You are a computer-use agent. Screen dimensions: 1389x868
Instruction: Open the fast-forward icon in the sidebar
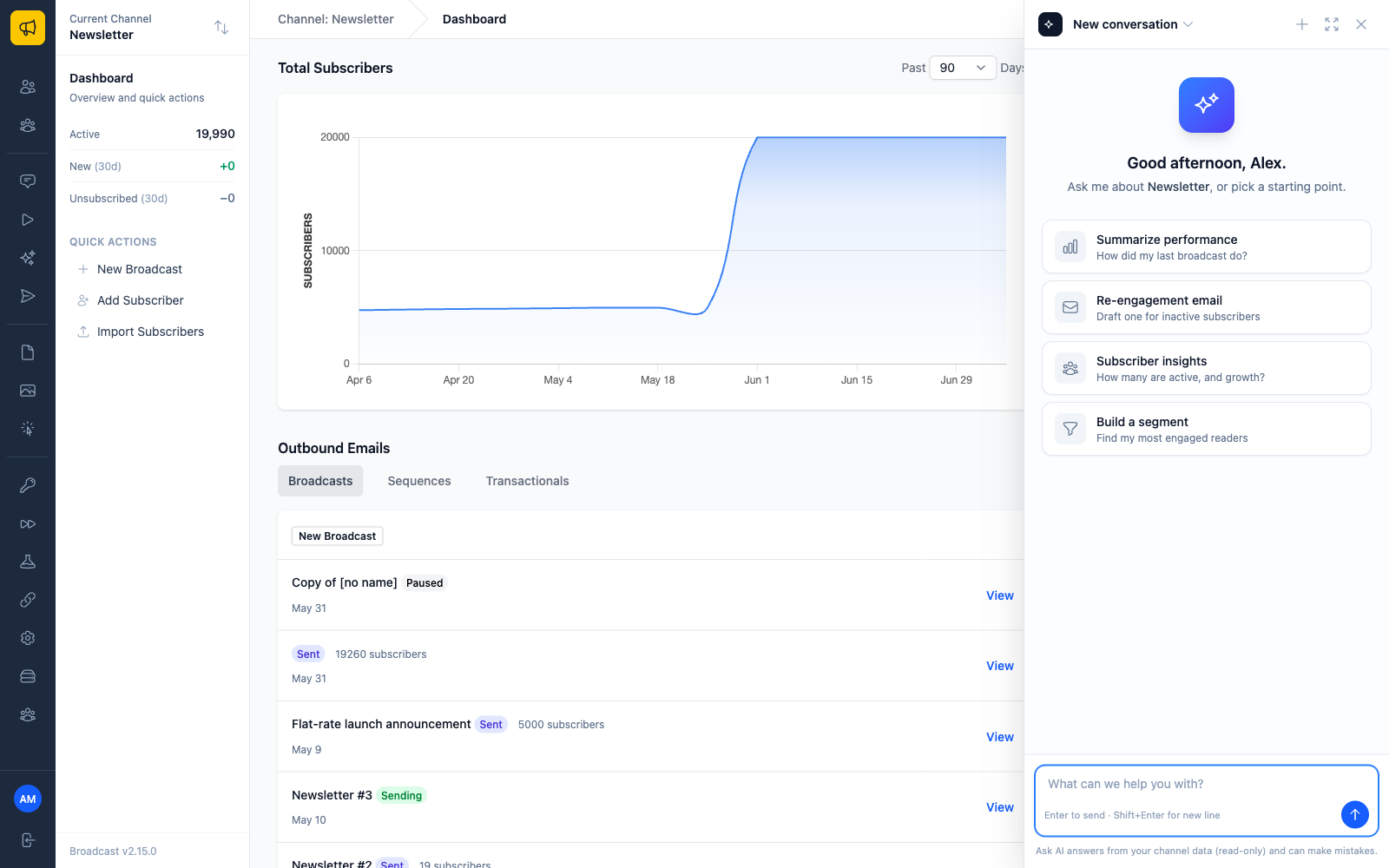point(28,523)
